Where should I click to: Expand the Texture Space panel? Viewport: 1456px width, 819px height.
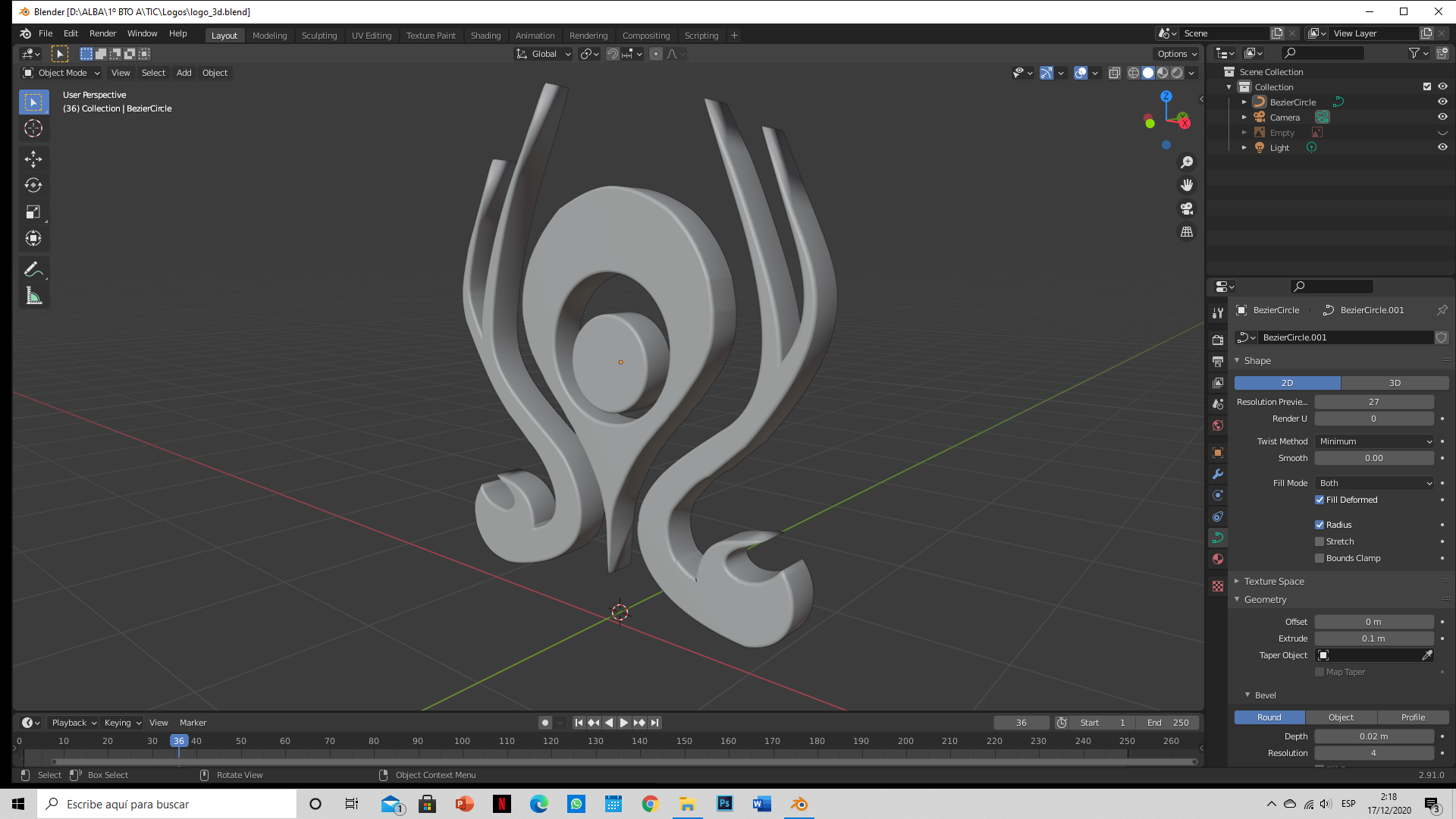[1274, 582]
